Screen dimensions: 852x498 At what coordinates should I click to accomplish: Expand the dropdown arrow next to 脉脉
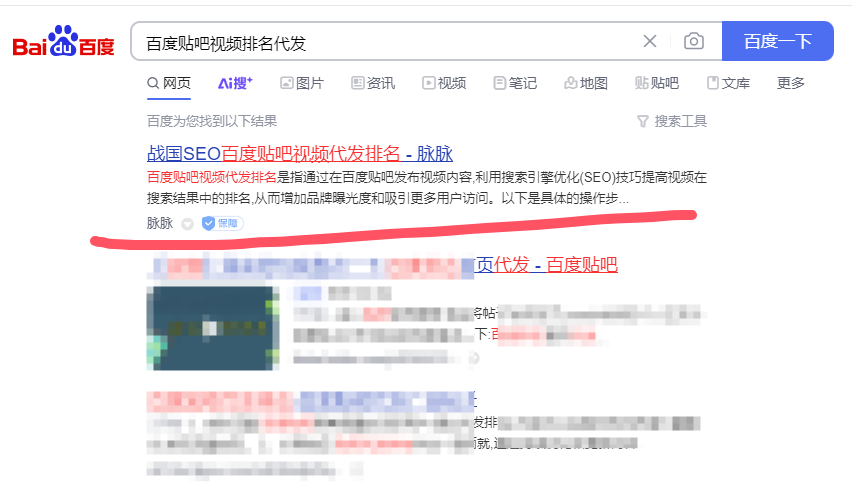coord(187,224)
